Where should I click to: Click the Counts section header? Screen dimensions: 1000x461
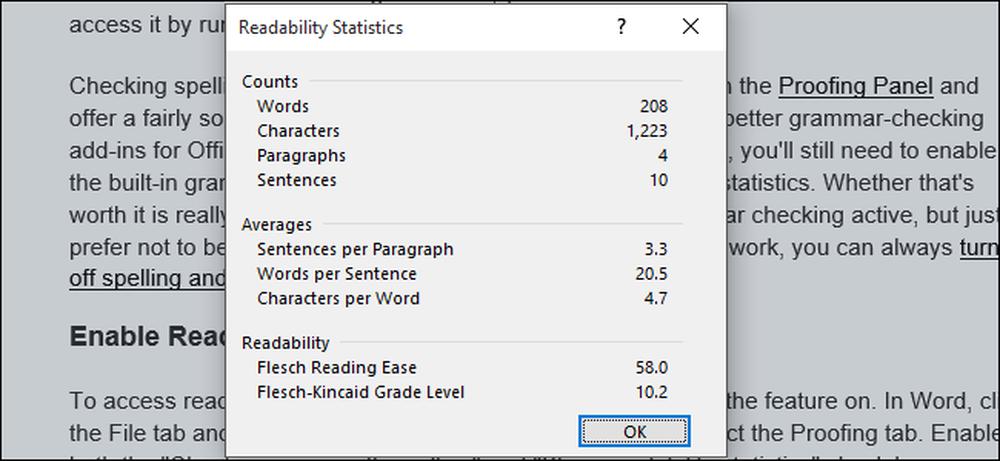point(270,82)
